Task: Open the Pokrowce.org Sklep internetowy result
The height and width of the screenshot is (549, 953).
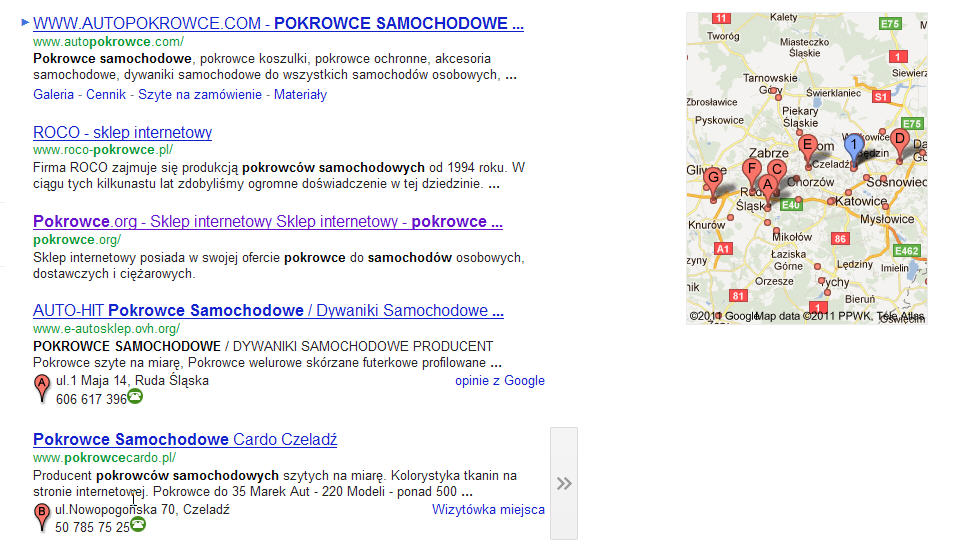Action: [x=267, y=222]
